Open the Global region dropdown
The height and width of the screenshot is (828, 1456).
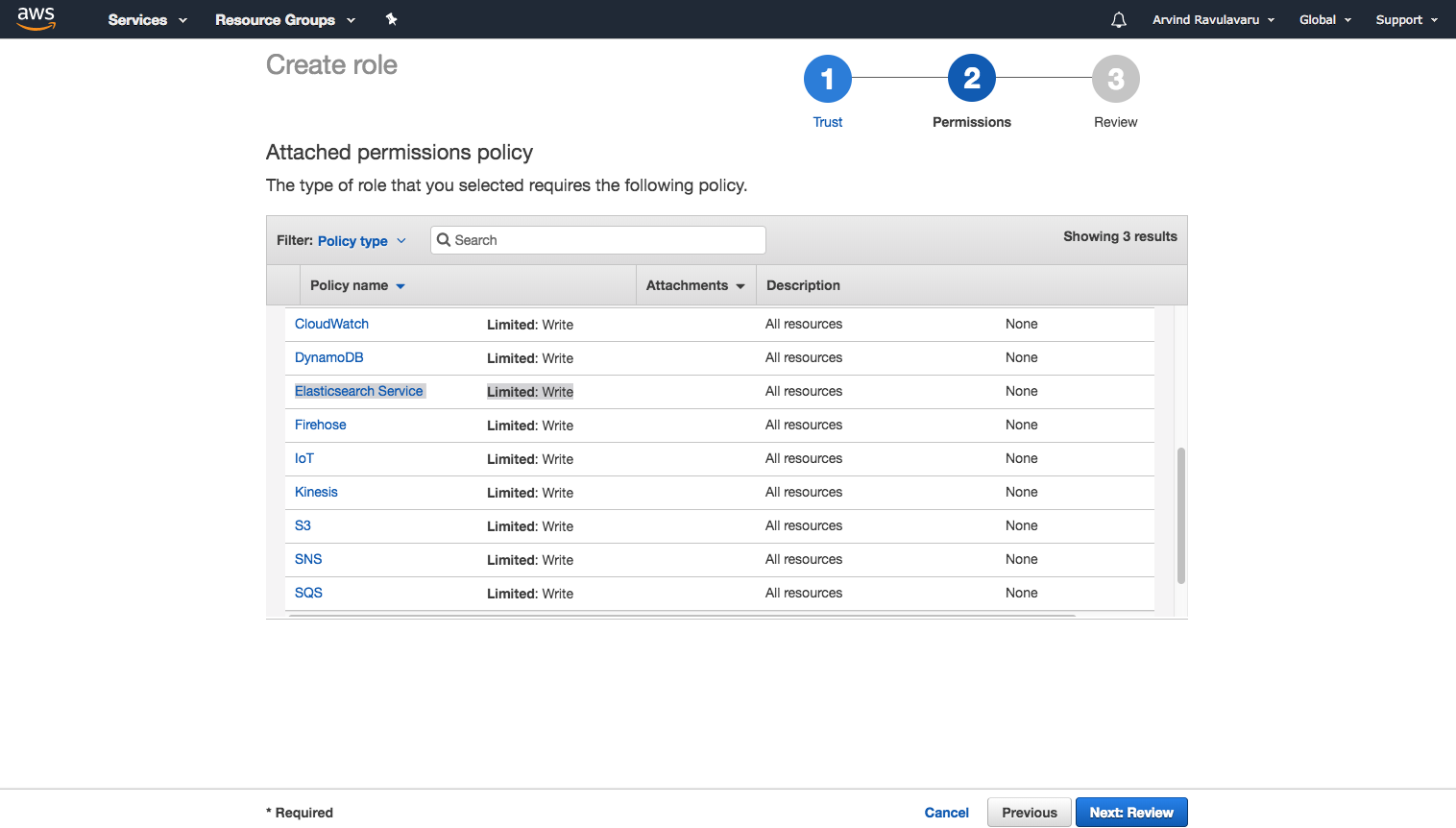coord(1325,19)
